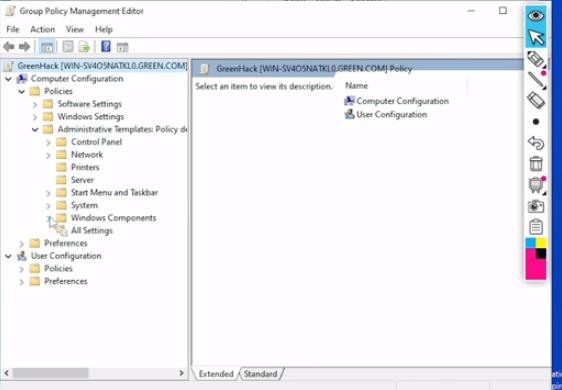Click the Back arrow toolbar button
This screenshot has width=562, height=390.
click(x=9, y=47)
